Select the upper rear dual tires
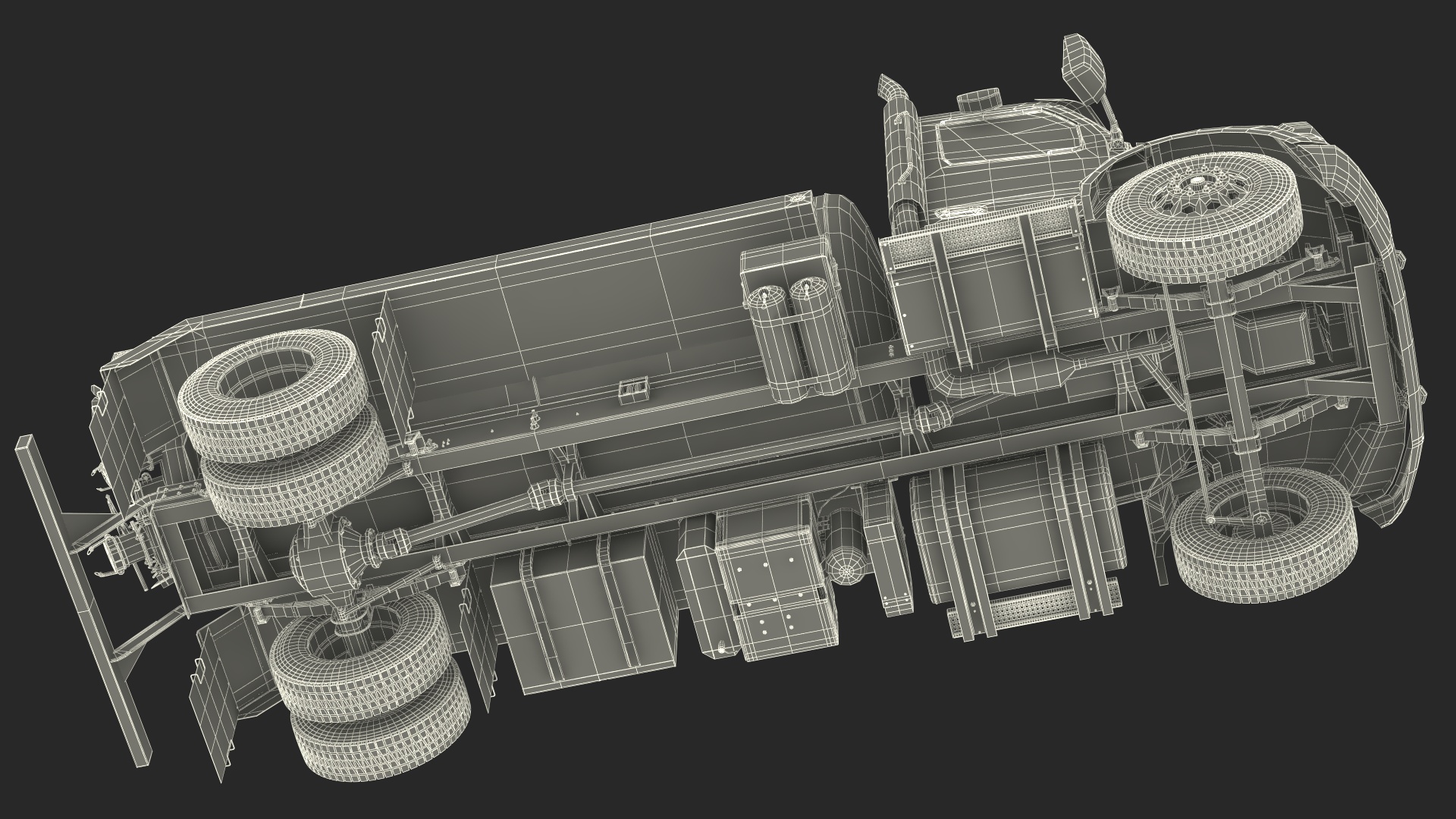Image resolution: width=1456 pixels, height=819 pixels. click(x=282, y=432)
